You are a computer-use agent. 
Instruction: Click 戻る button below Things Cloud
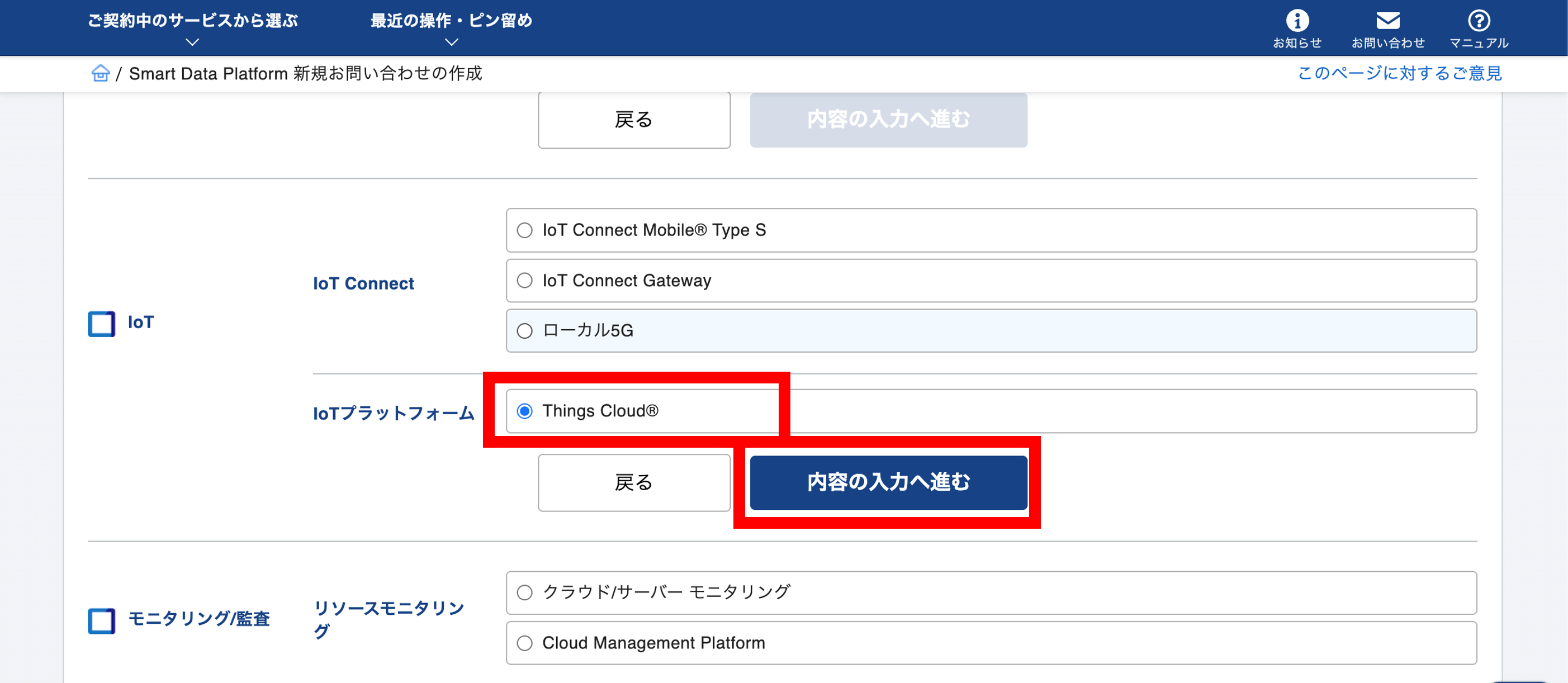pos(634,483)
